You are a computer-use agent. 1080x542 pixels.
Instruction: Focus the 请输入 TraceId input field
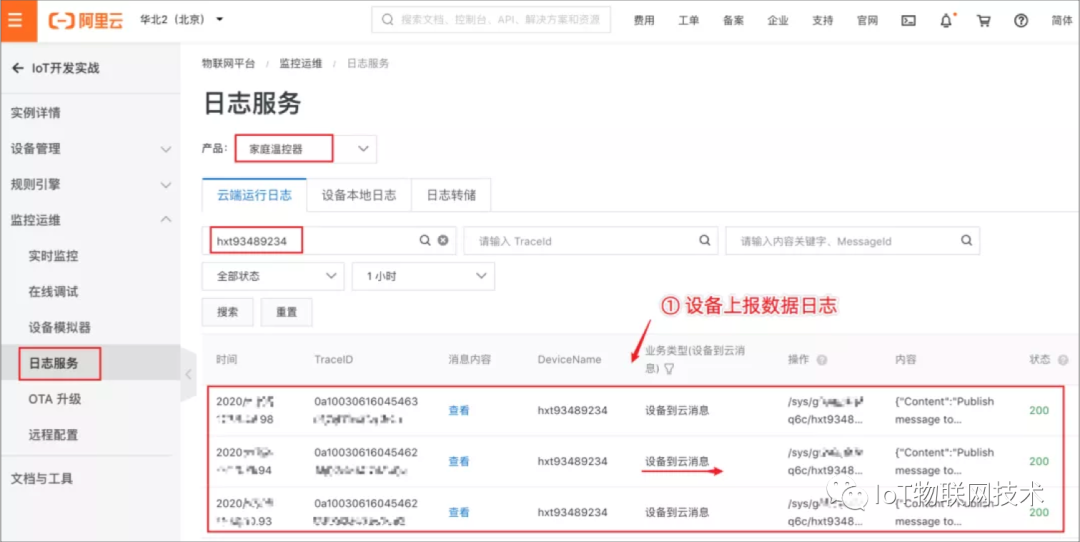pos(590,241)
